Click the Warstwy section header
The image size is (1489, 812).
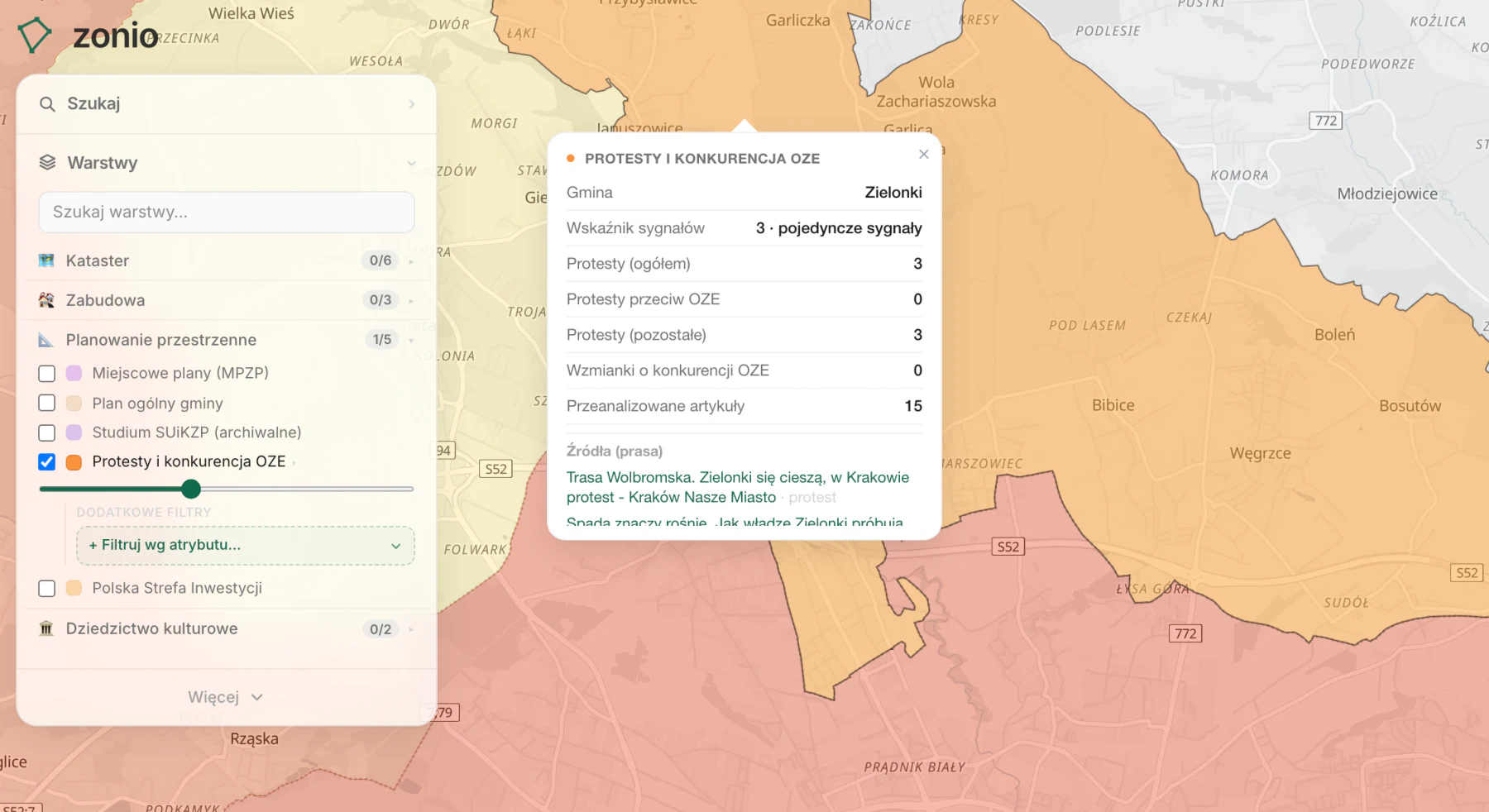click(x=227, y=163)
